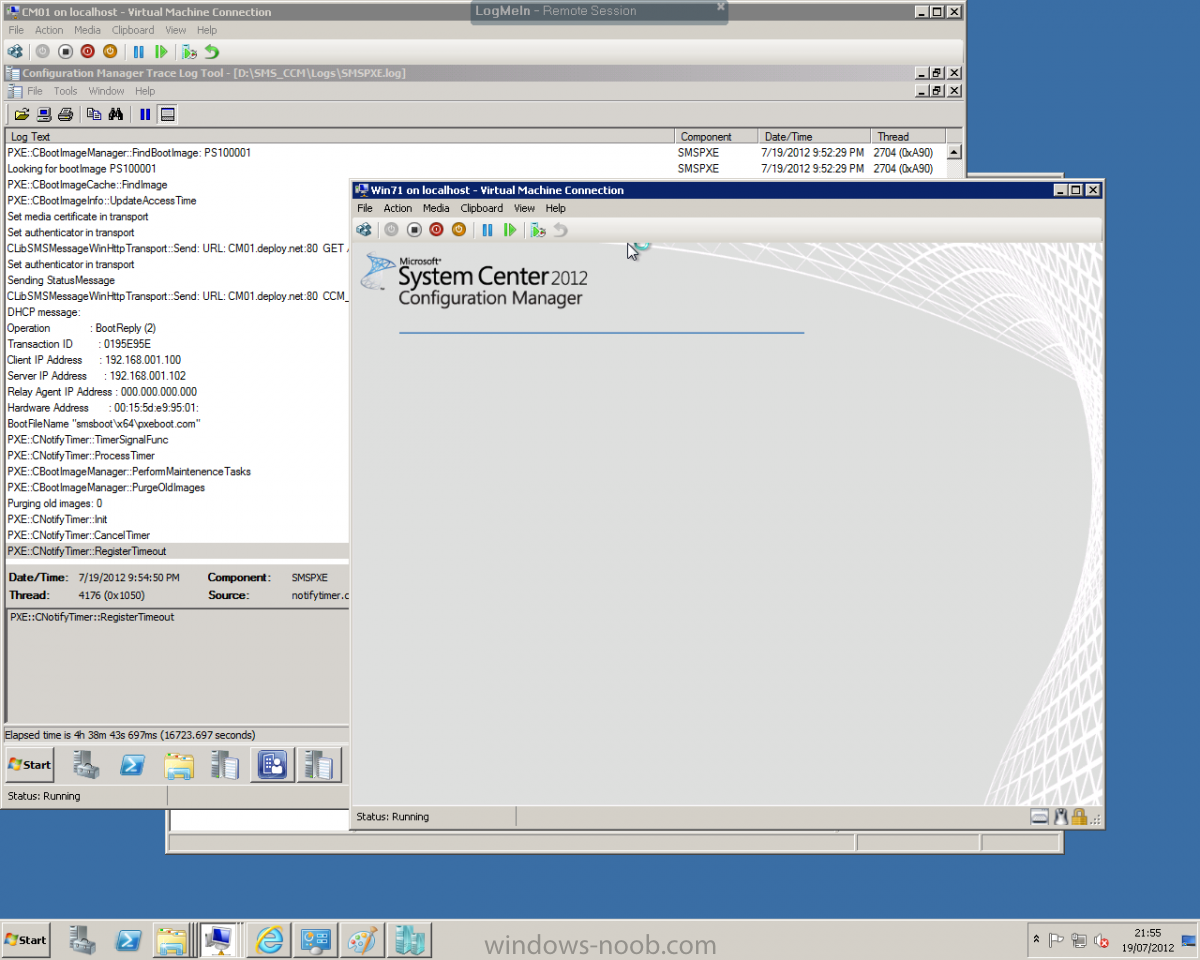Viewport: 1200px width, 960px height.
Task: Take a snapshot of the CM01 machine
Action: (189, 51)
